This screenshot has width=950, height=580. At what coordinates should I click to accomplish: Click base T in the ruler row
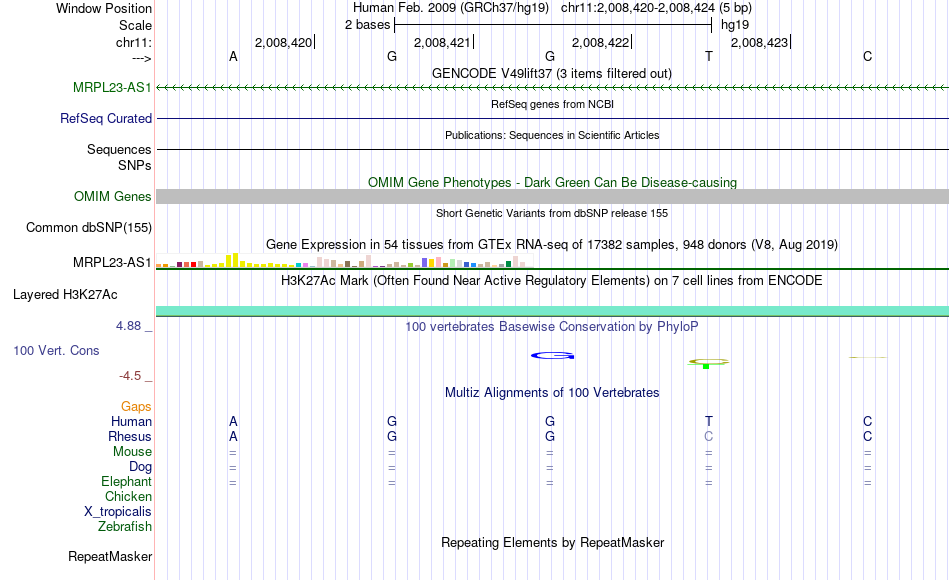709,56
